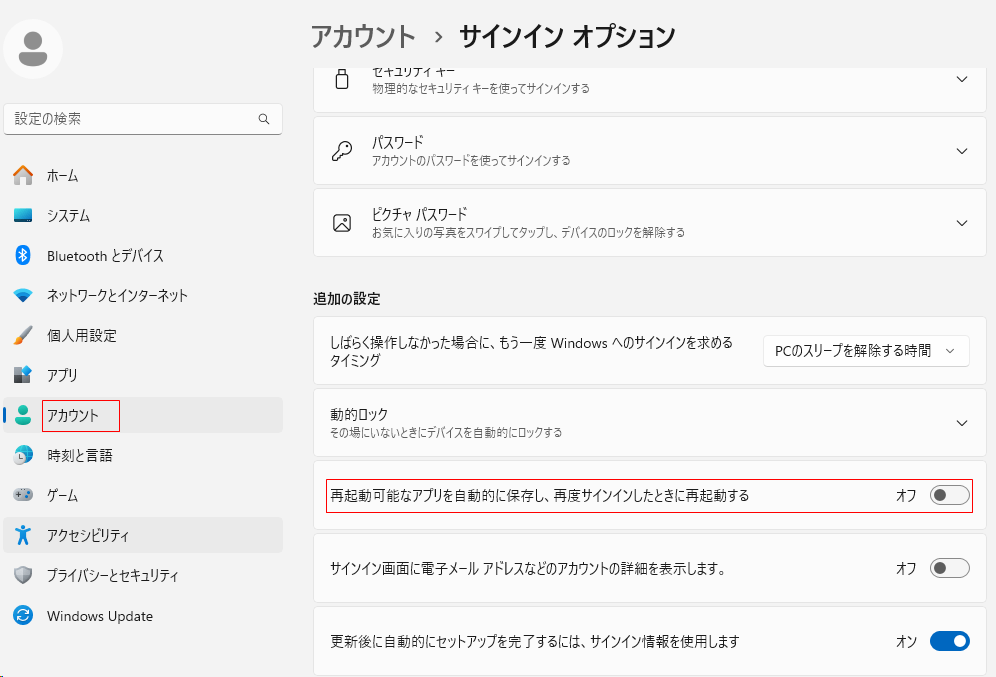Click the Bluetooth icon in sidebar

23,256
